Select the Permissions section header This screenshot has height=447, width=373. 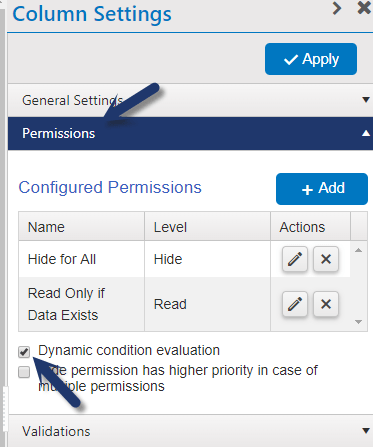coord(190,133)
